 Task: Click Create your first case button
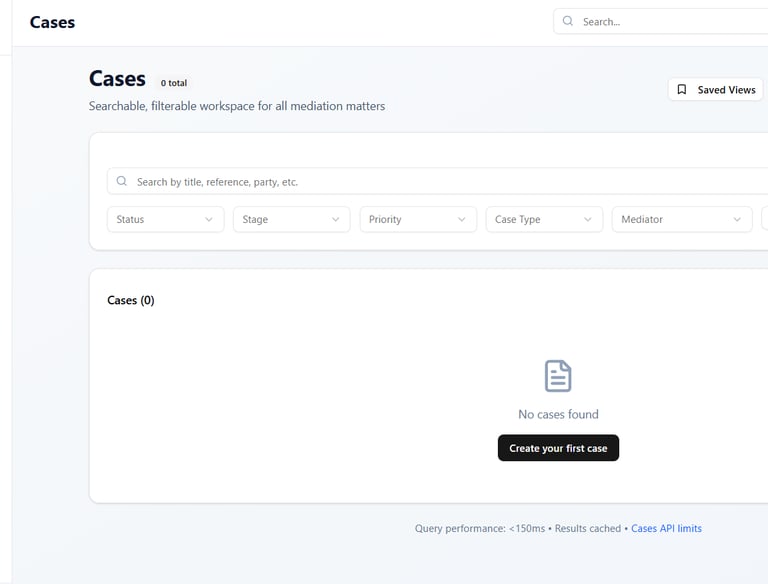tap(558, 448)
